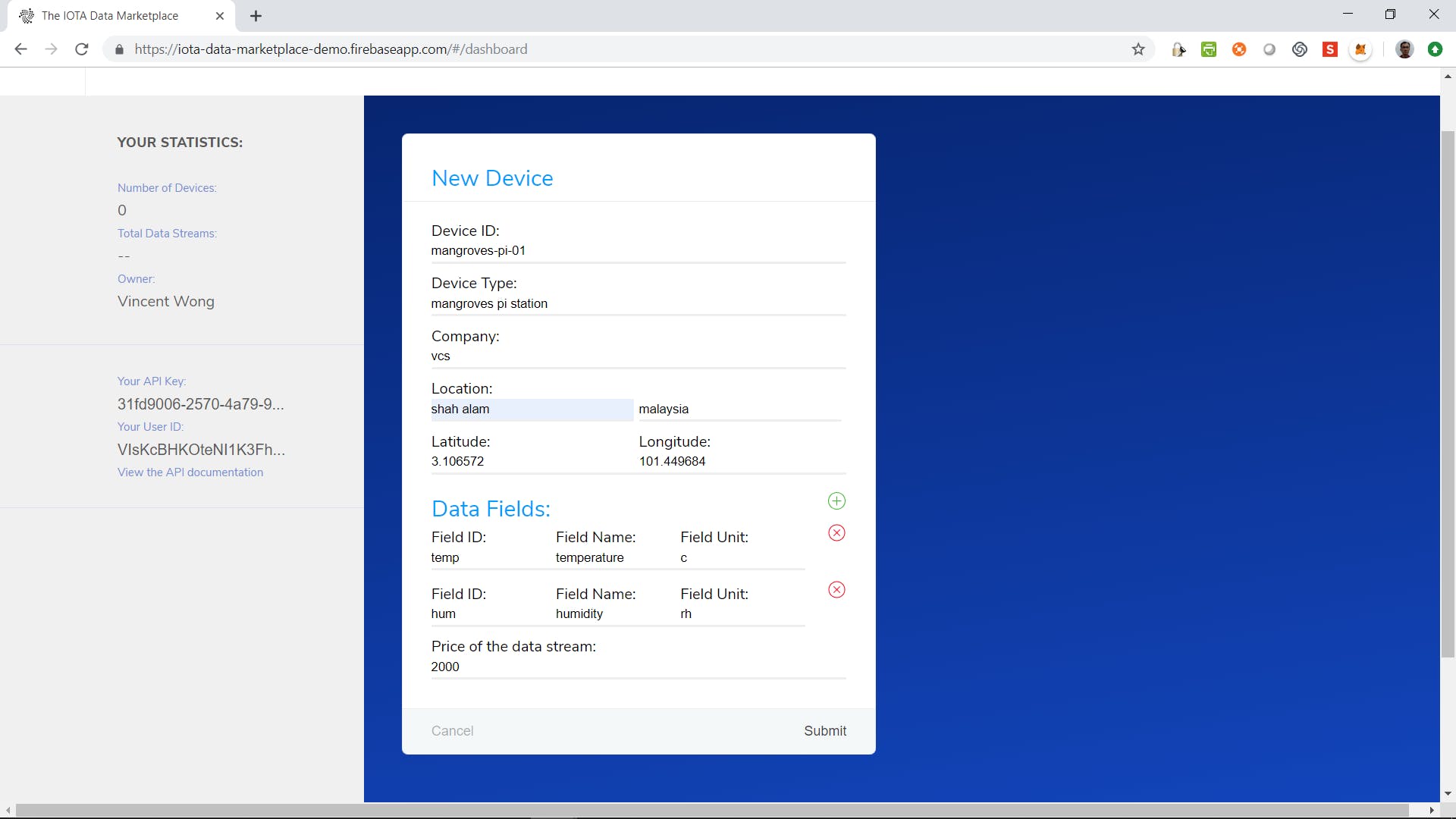Click the page reload icon
The height and width of the screenshot is (819, 1456).
83,49
